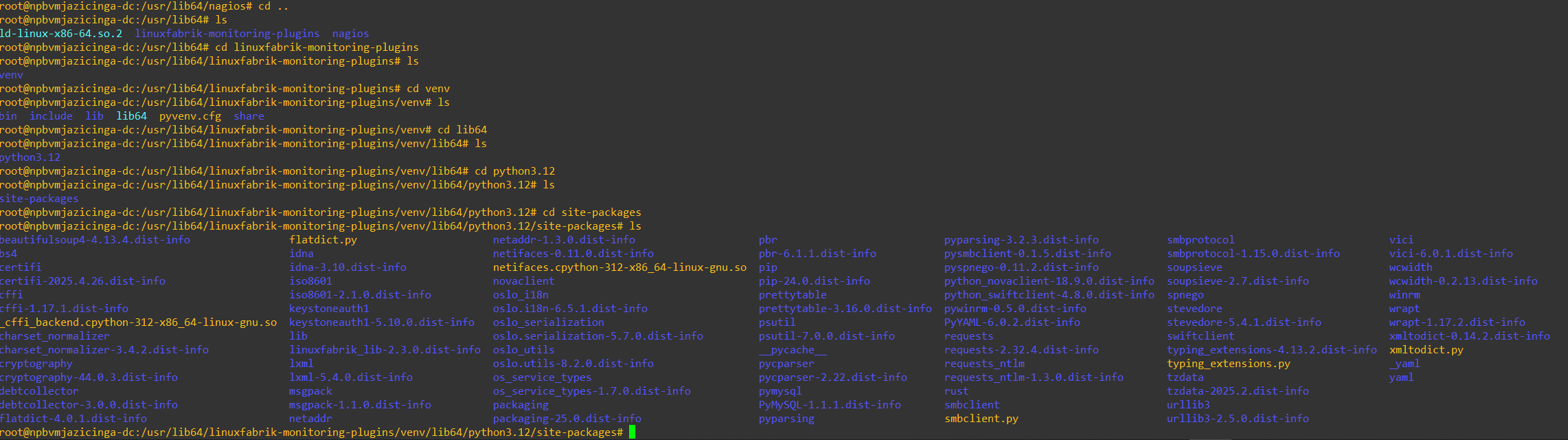Click the wrapt-1.17.2.dist-info entry
This screenshot has width=1568, height=440.
click(1457, 322)
